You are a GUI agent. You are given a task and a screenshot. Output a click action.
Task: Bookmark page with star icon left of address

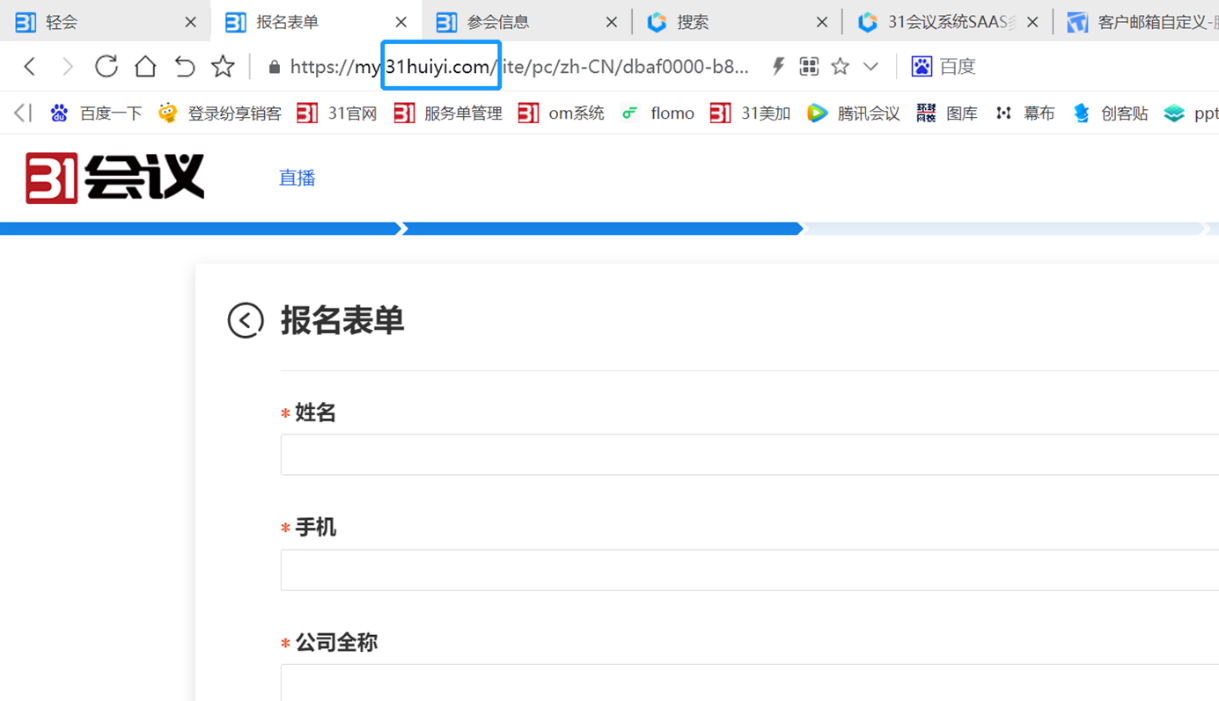click(223, 67)
